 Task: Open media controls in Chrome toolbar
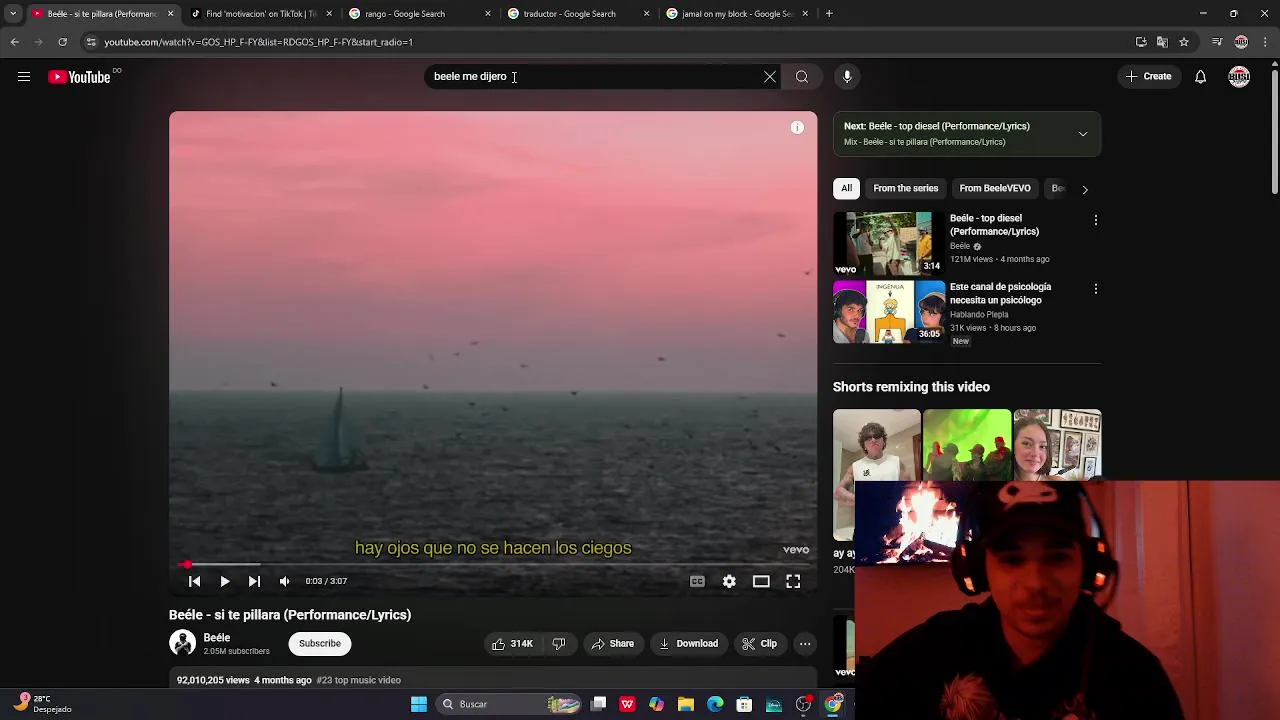coord(1217,42)
